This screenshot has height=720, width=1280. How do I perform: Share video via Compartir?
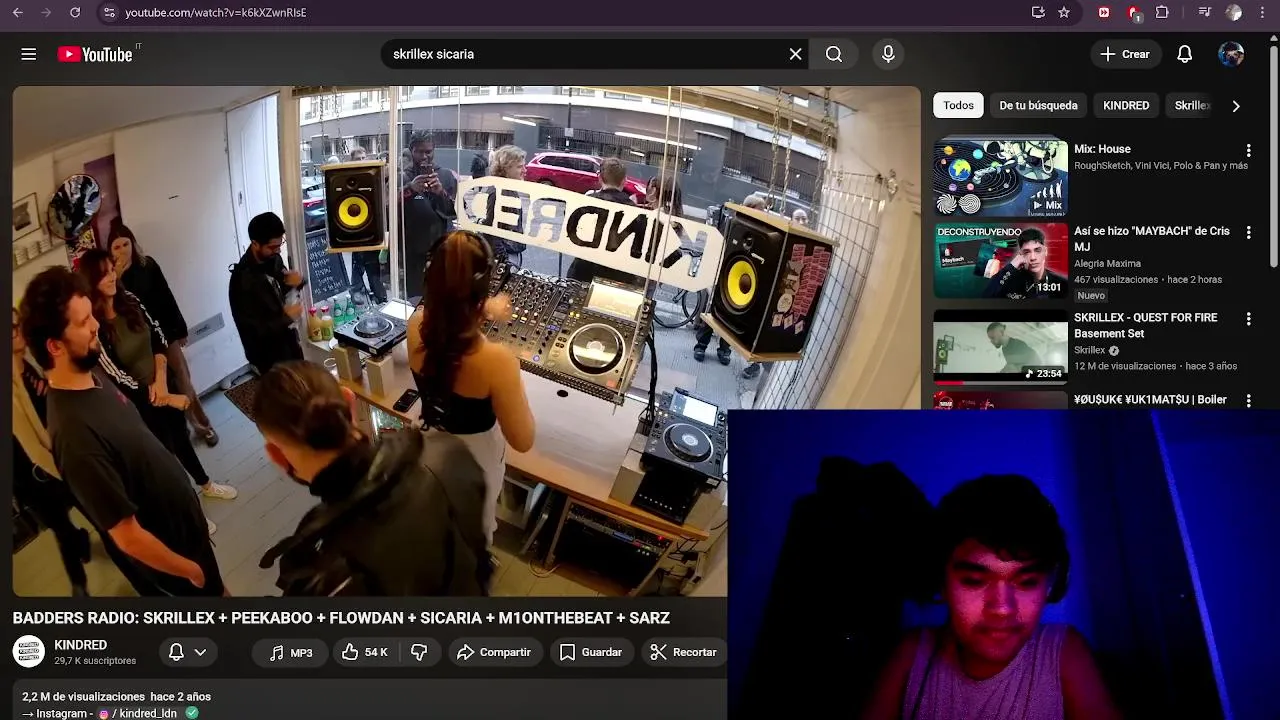[x=494, y=652]
